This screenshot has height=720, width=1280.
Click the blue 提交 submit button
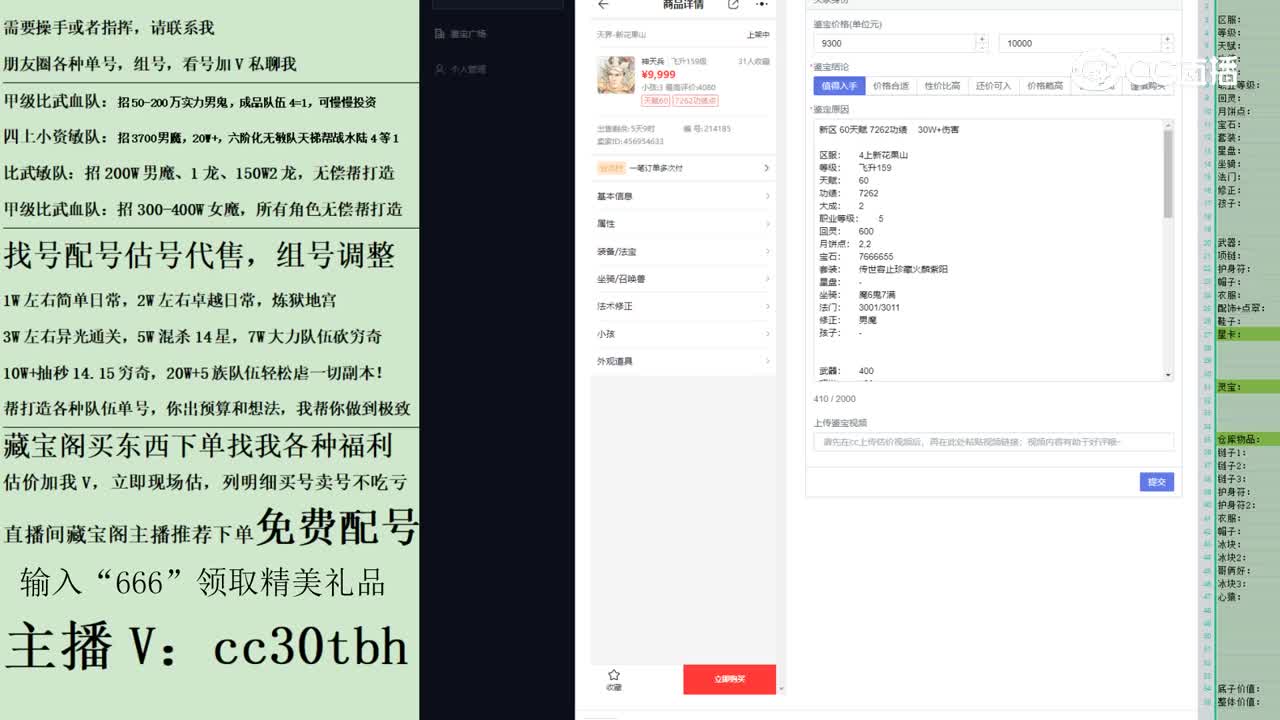[x=1156, y=482]
